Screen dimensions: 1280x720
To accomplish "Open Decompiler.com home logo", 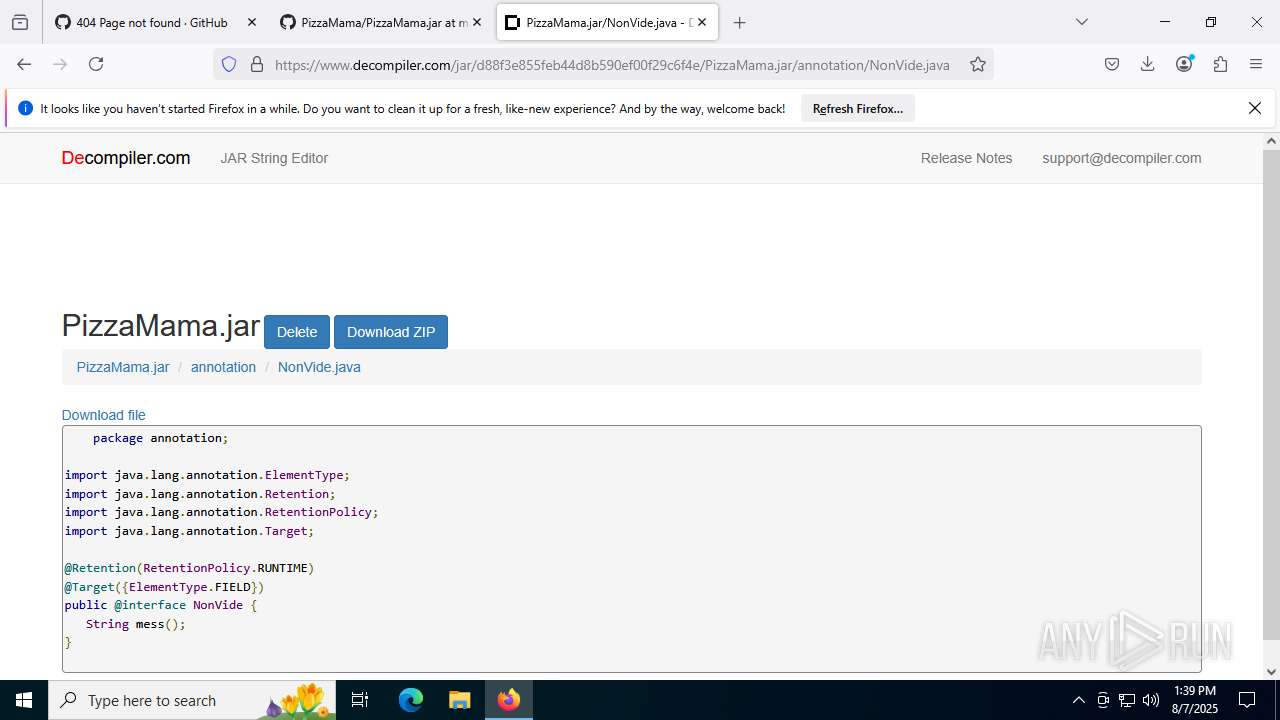I will tap(126, 158).
